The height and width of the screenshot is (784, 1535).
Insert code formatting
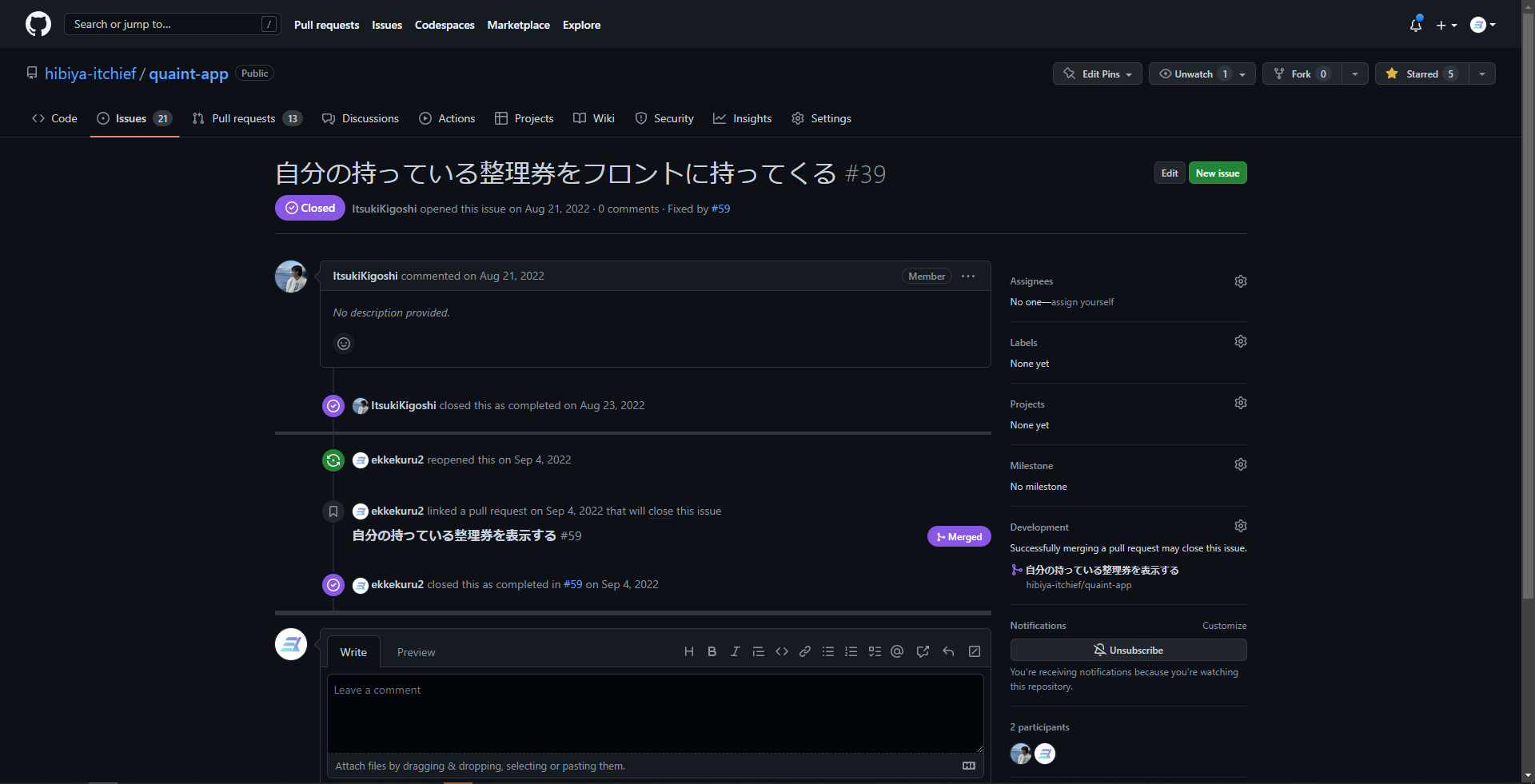pyautogui.click(x=782, y=651)
